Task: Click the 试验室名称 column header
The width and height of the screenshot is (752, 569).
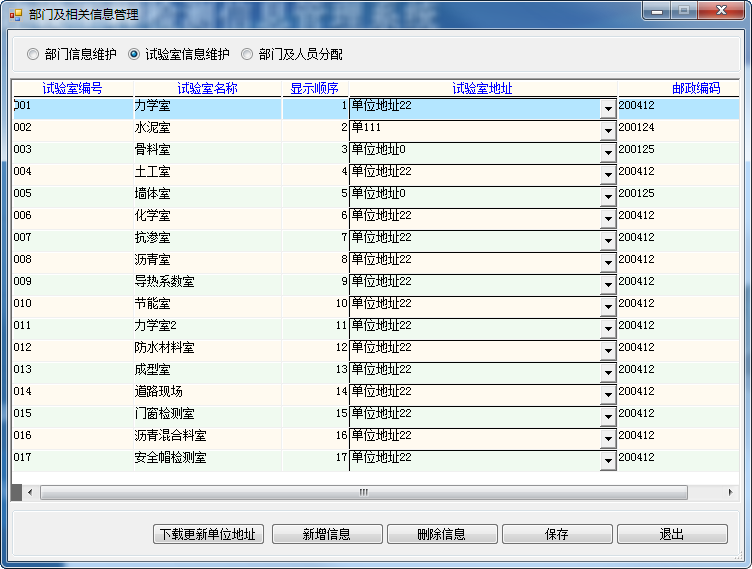Action: 207,88
